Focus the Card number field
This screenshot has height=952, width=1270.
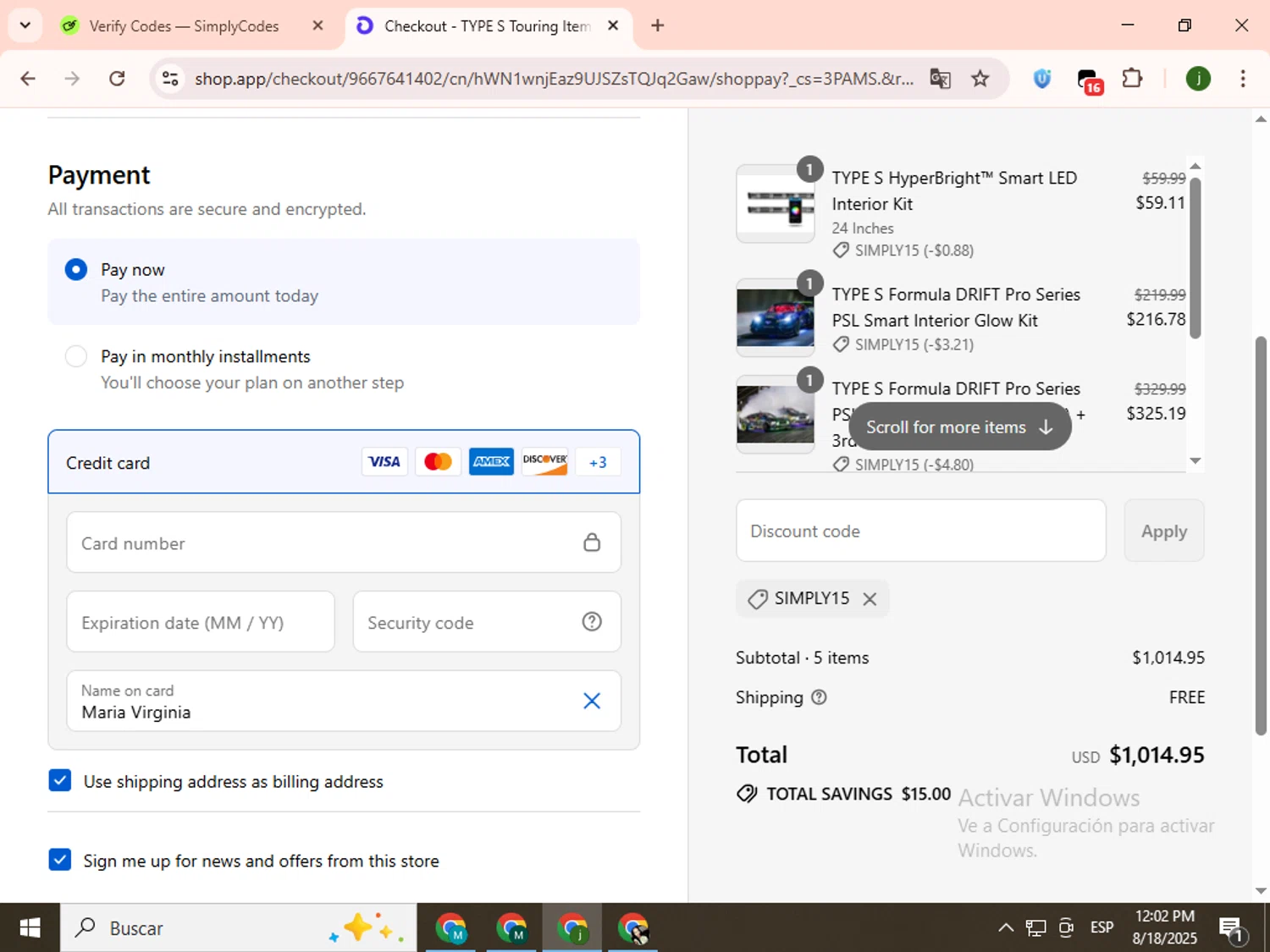pyautogui.click(x=344, y=542)
